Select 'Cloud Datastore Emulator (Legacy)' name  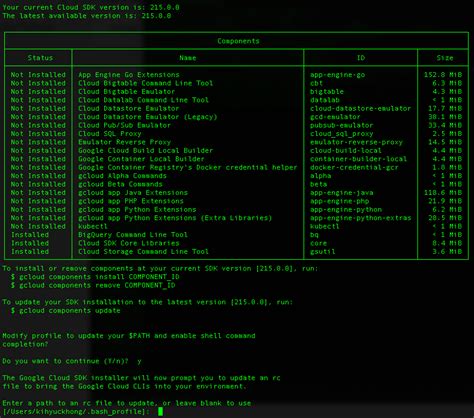coord(147,117)
